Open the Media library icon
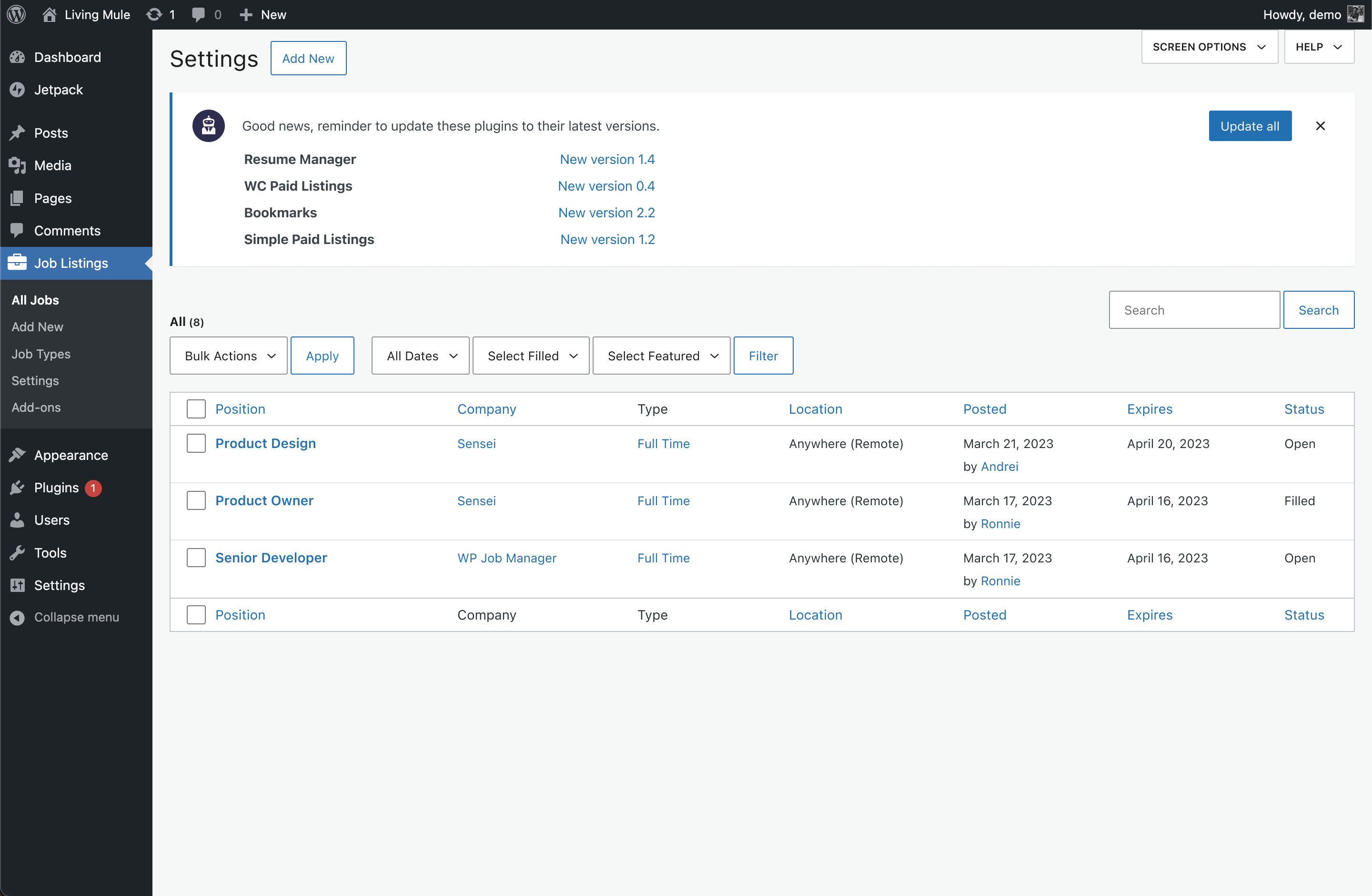The width and height of the screenshot is (1372, 896). pyautogui.click(x=17, y=165)
